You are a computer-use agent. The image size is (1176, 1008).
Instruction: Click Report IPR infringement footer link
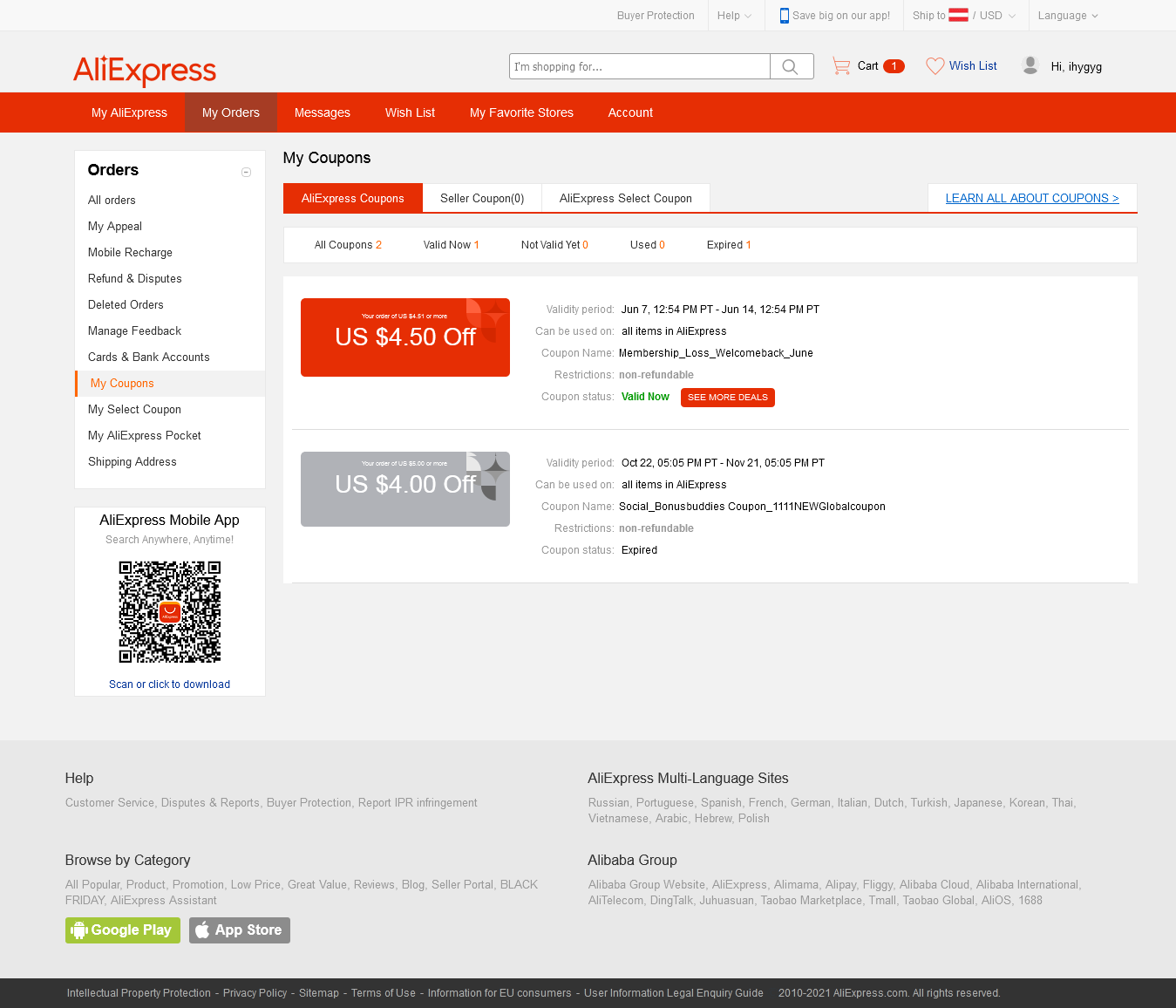pyautogui.click(x=418, y=803)
